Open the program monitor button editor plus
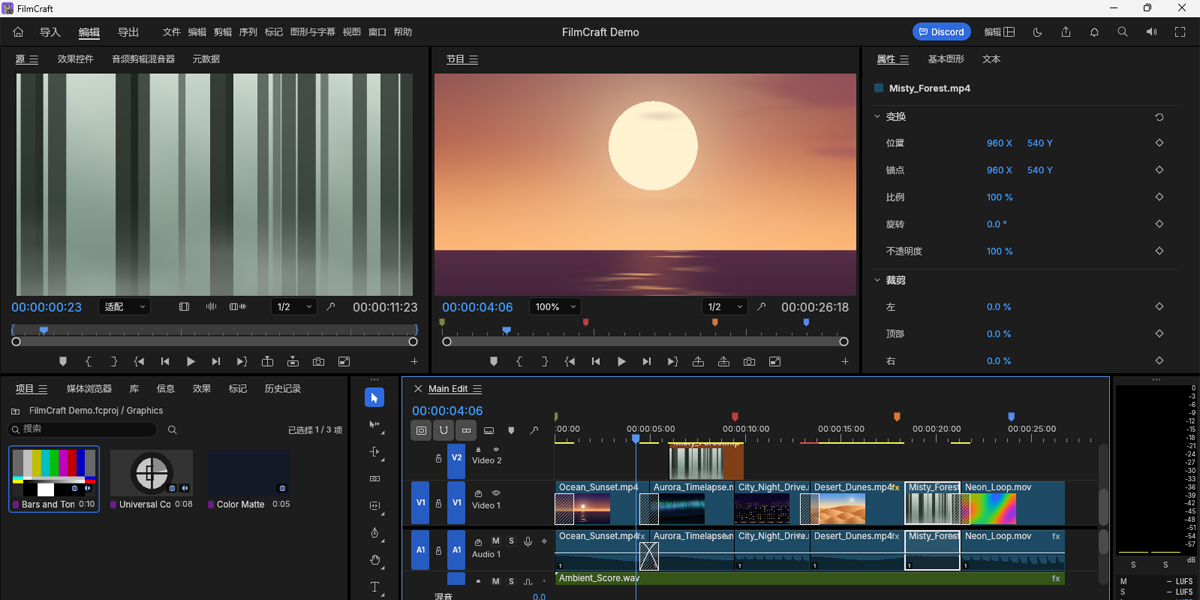This screenshot has height=600, width=1200. (x=845, y=361)
